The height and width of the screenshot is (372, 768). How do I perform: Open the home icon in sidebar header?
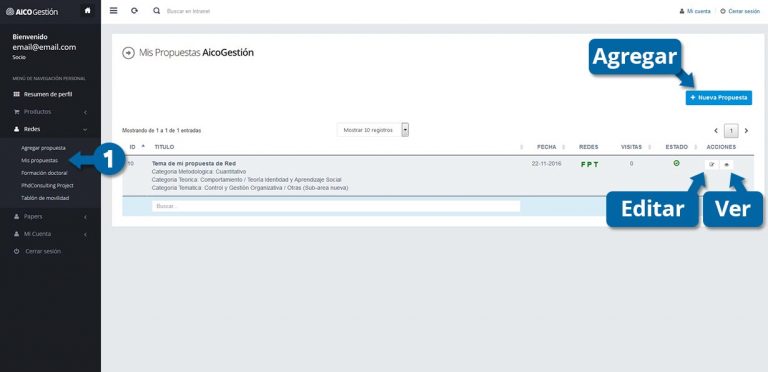pyautogui.click(x=88, y=11)
